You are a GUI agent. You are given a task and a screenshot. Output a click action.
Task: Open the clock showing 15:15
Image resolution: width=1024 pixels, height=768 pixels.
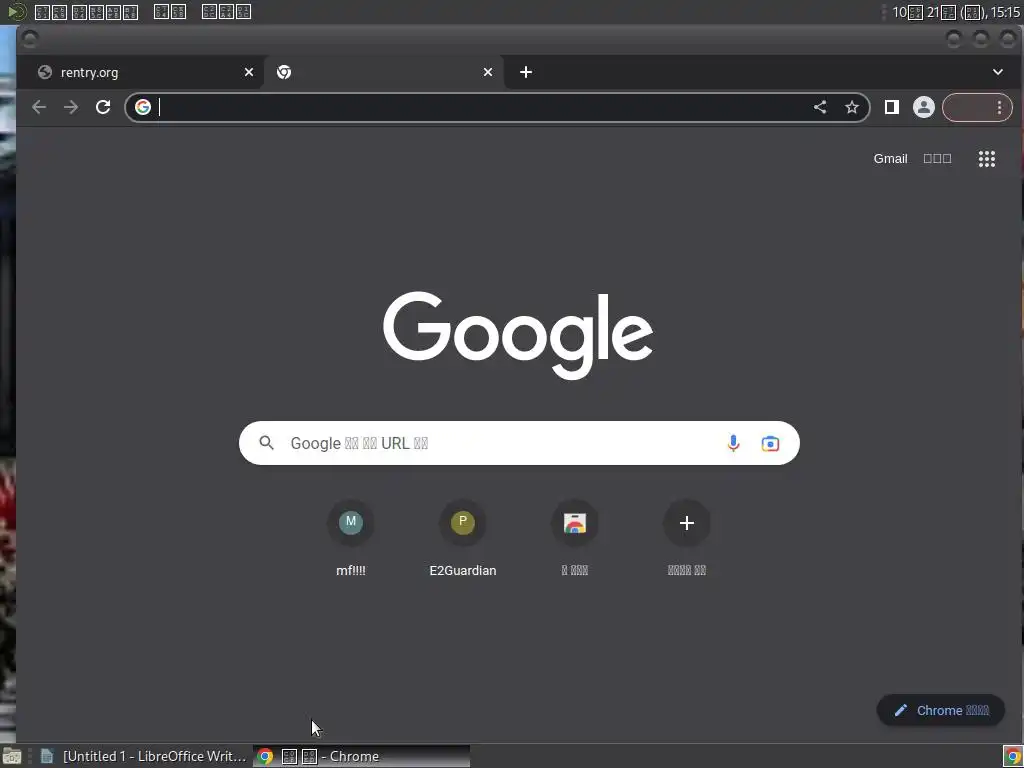[955, 12]
